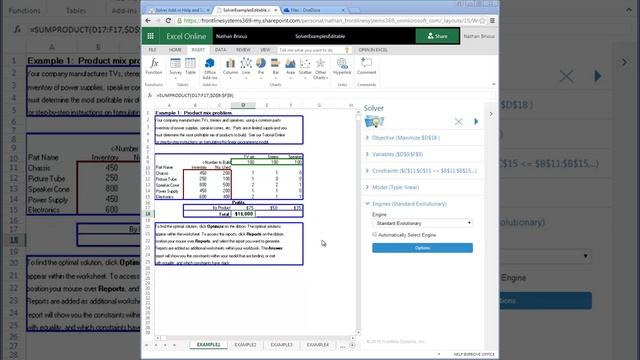
Task: Close the SolverExamplesEditable browser tab
Action: tap(276, 10)
